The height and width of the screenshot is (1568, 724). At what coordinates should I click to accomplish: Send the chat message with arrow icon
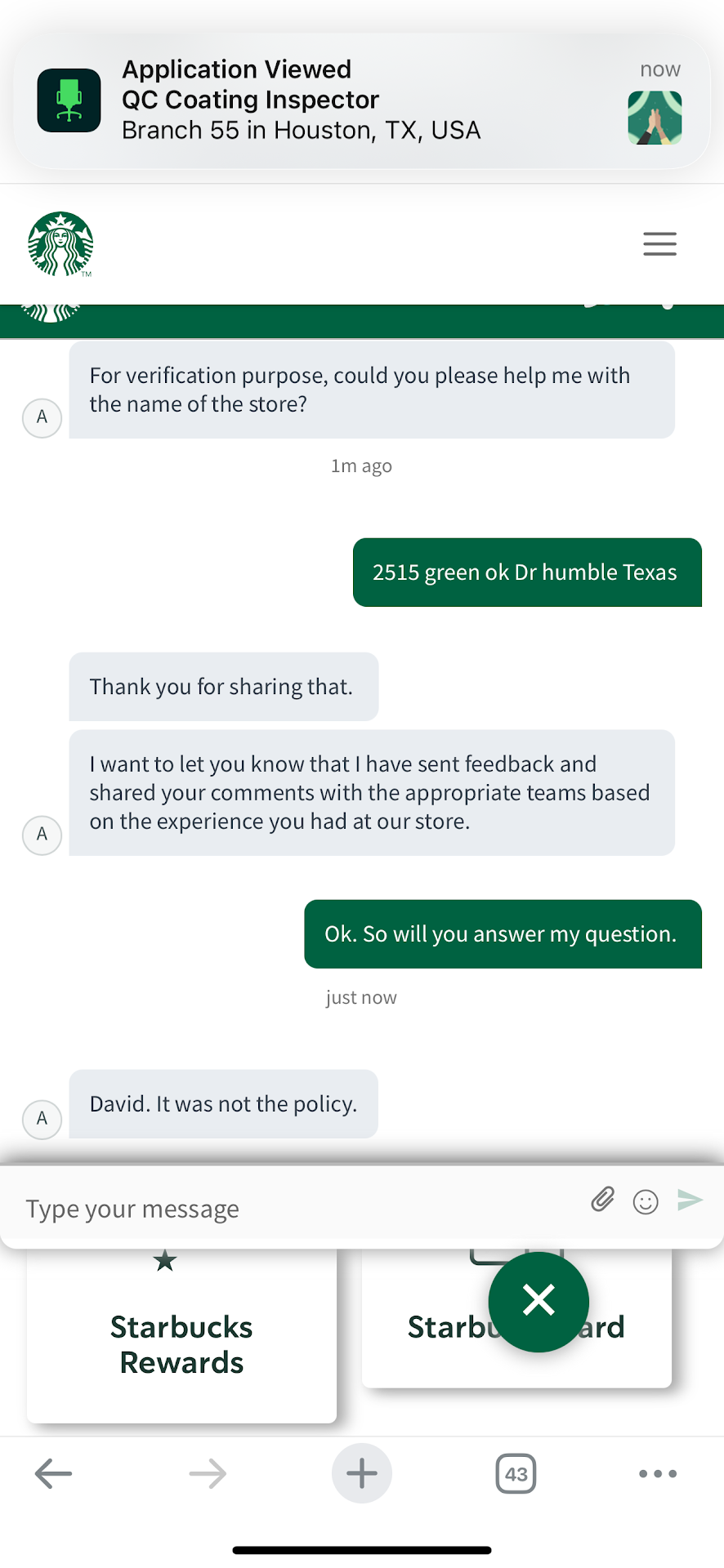690,1200
